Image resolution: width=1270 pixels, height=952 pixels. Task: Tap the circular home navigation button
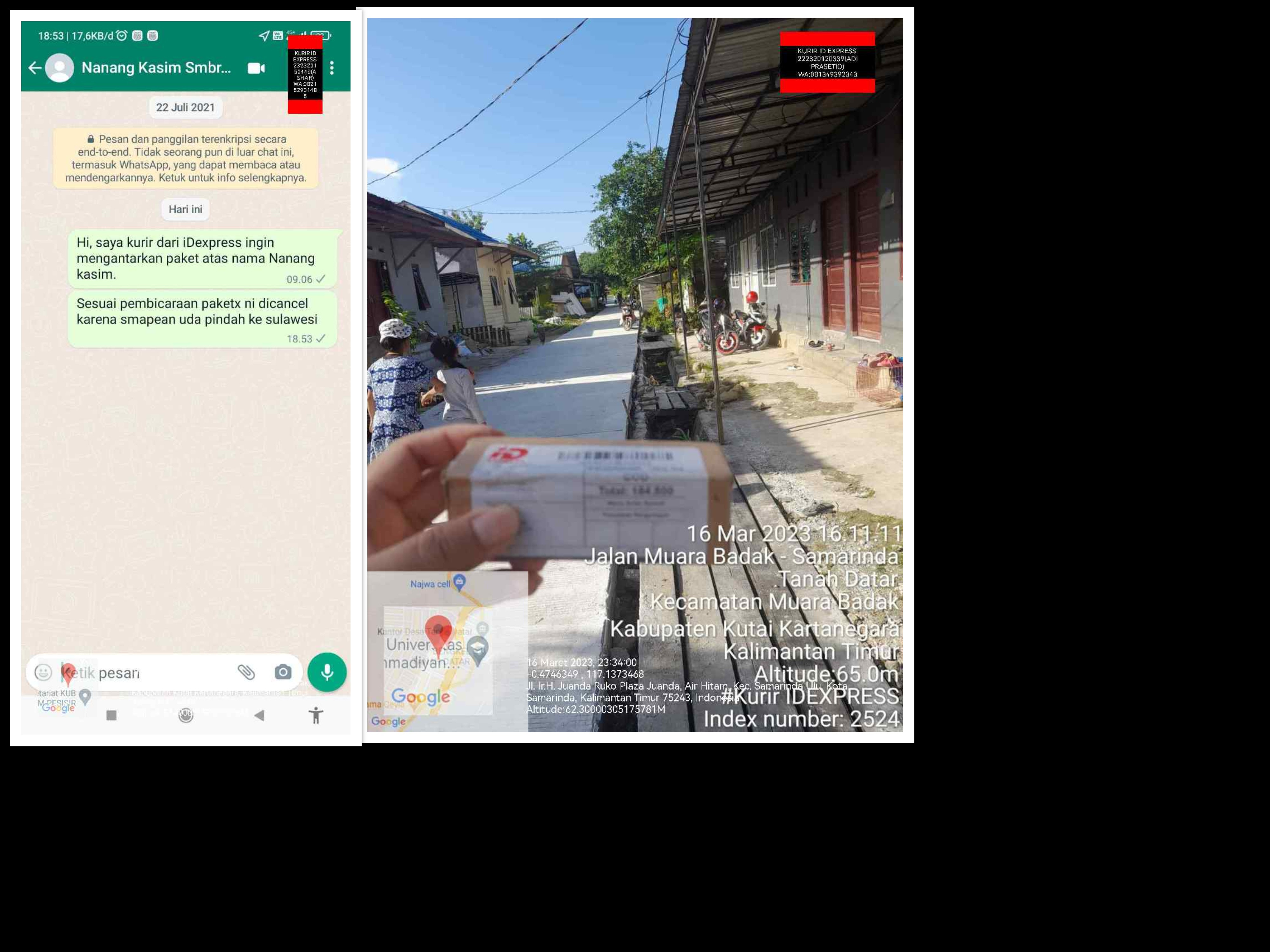point(185,715)
